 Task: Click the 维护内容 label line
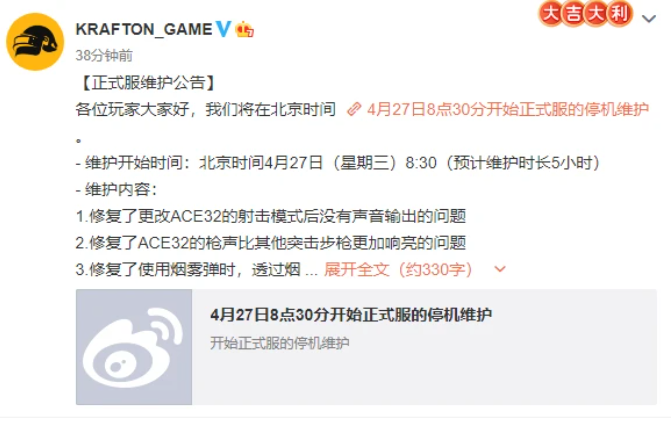116,190
